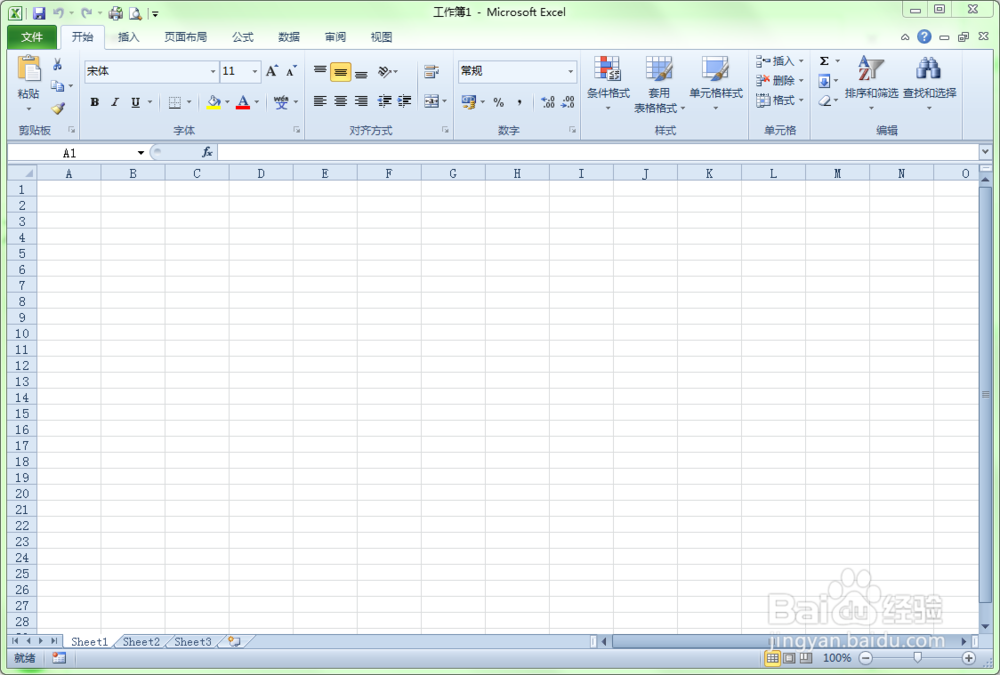The image size is (1000, 675).
Task: Click the top align icon
Action: click(320, 71)
